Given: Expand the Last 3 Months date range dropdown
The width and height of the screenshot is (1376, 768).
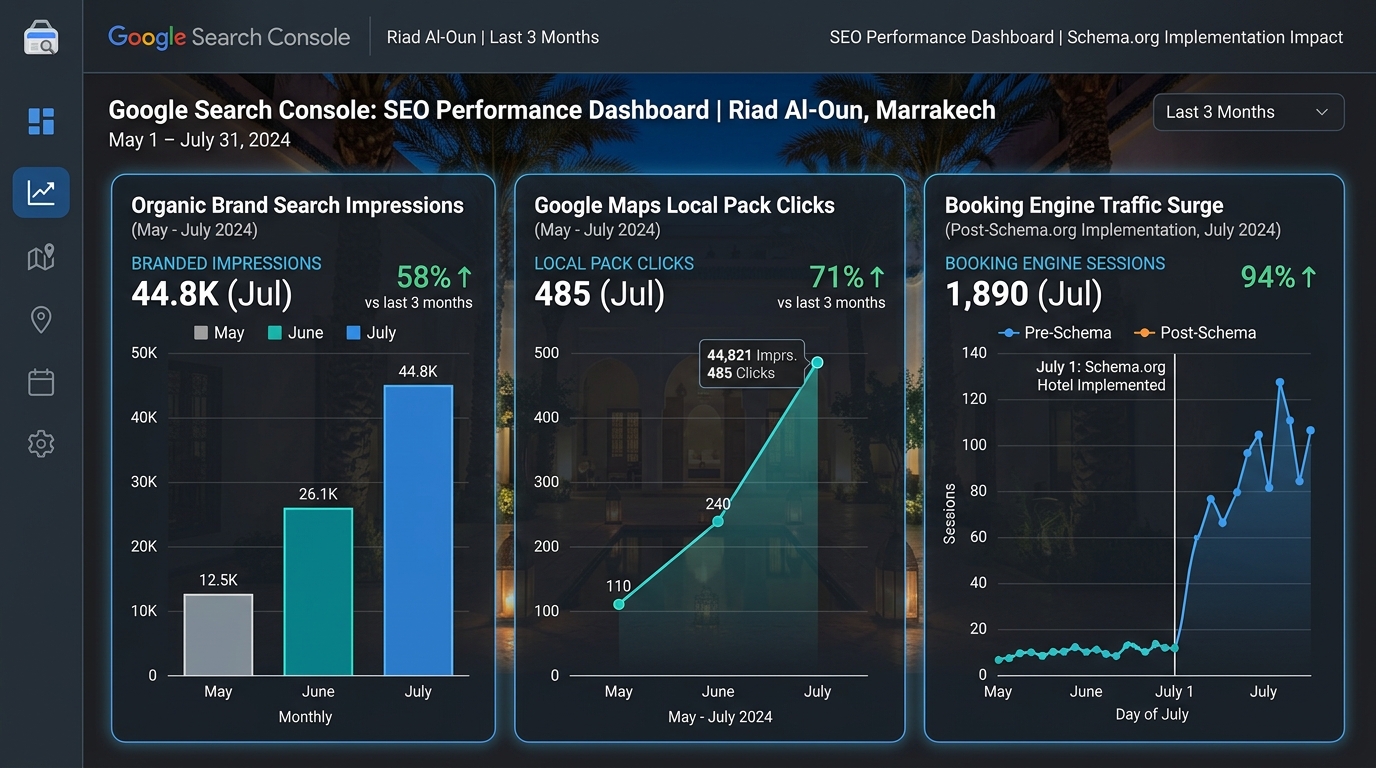Looking at the screenshot, I should [x=1248, y=112].
